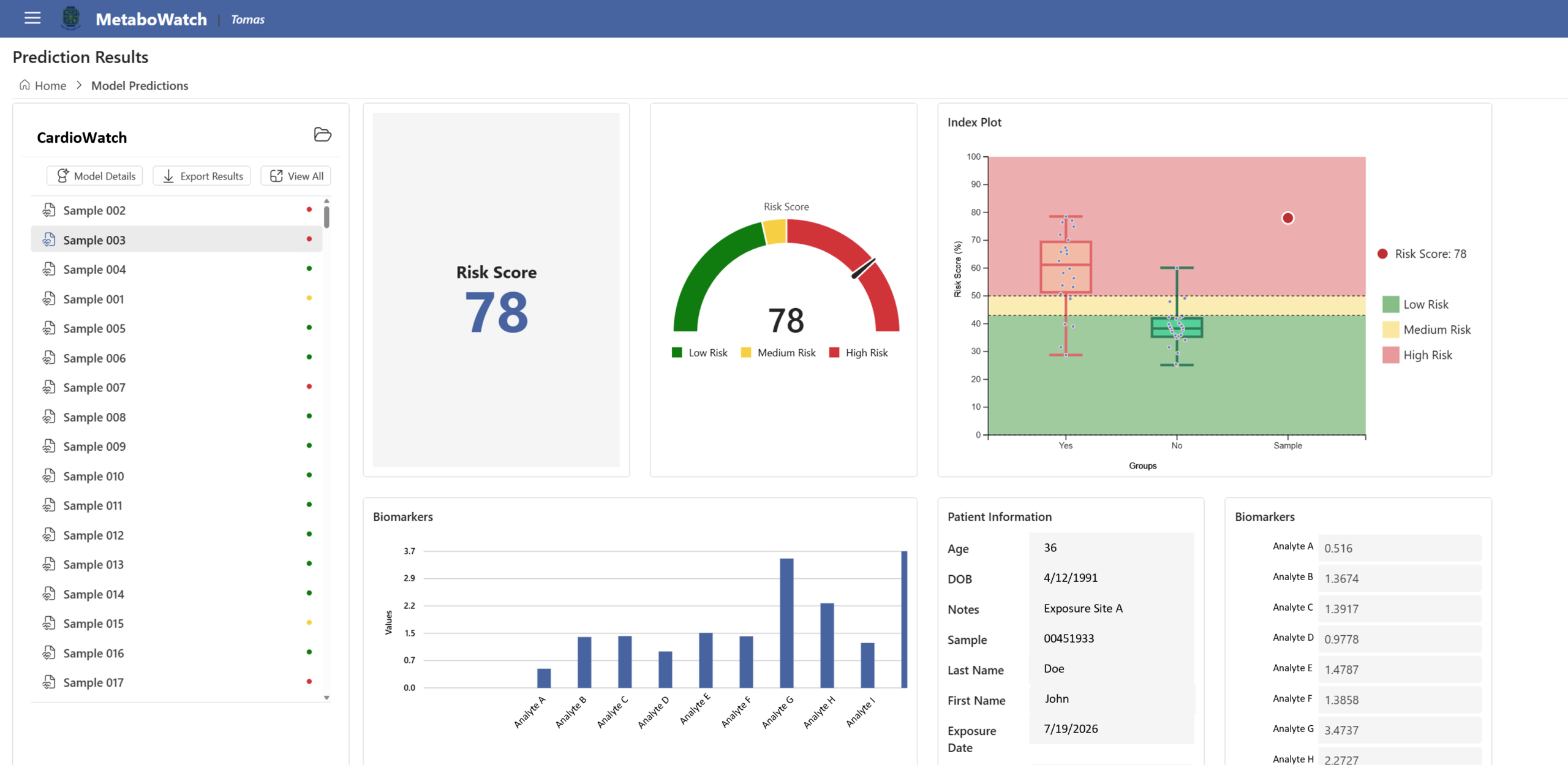Toggle the High Risk gauge legend entry
The image size is (1568, 773).
(x=858, y=352)
